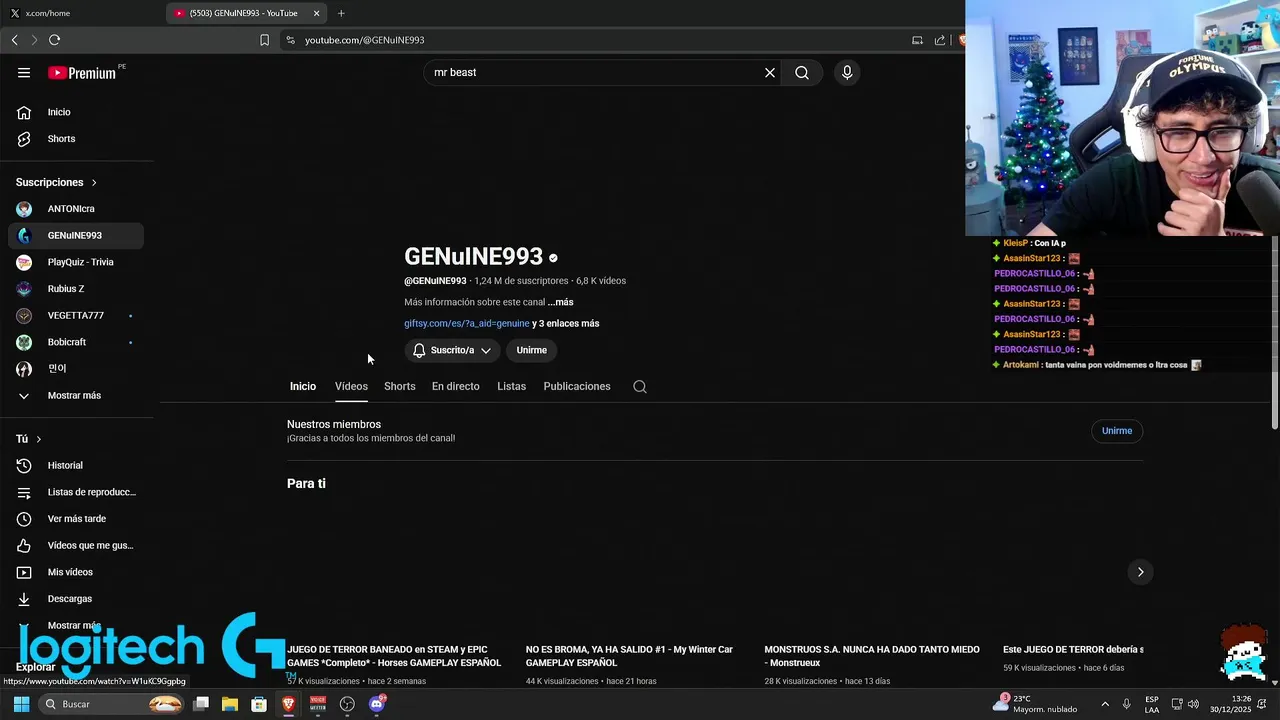The width and height of the screenshot is (1280, 720).
Task: Open Discord from the taskbar
Action: pos(377,704)
